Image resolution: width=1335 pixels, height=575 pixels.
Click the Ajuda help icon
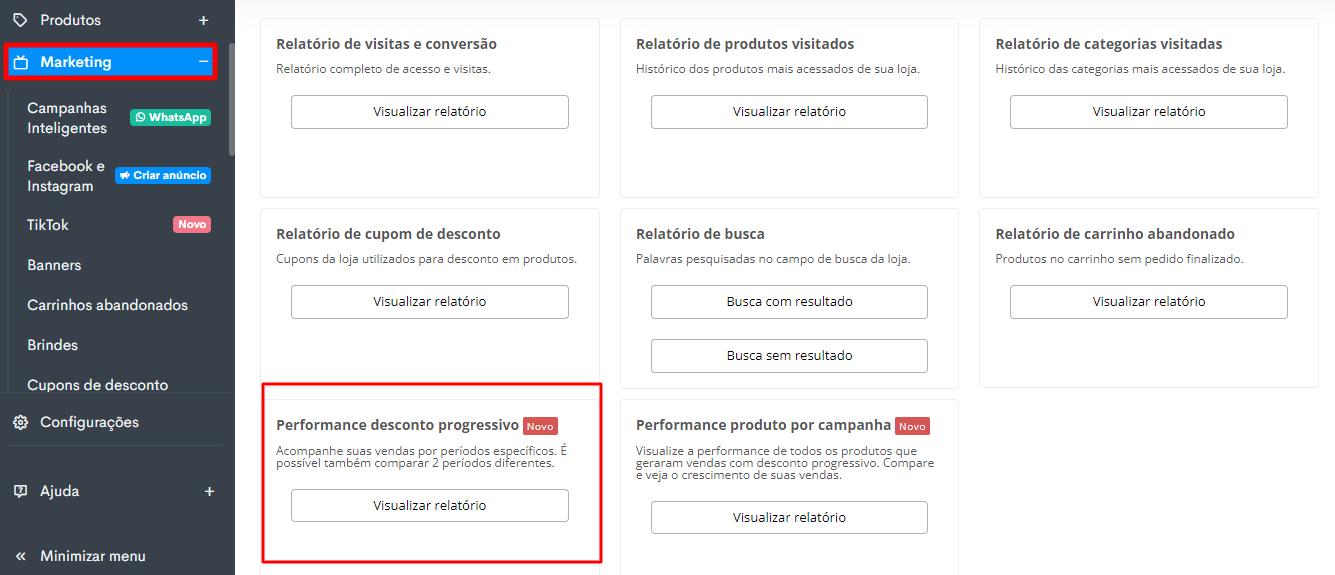click(x=20, y=491)
